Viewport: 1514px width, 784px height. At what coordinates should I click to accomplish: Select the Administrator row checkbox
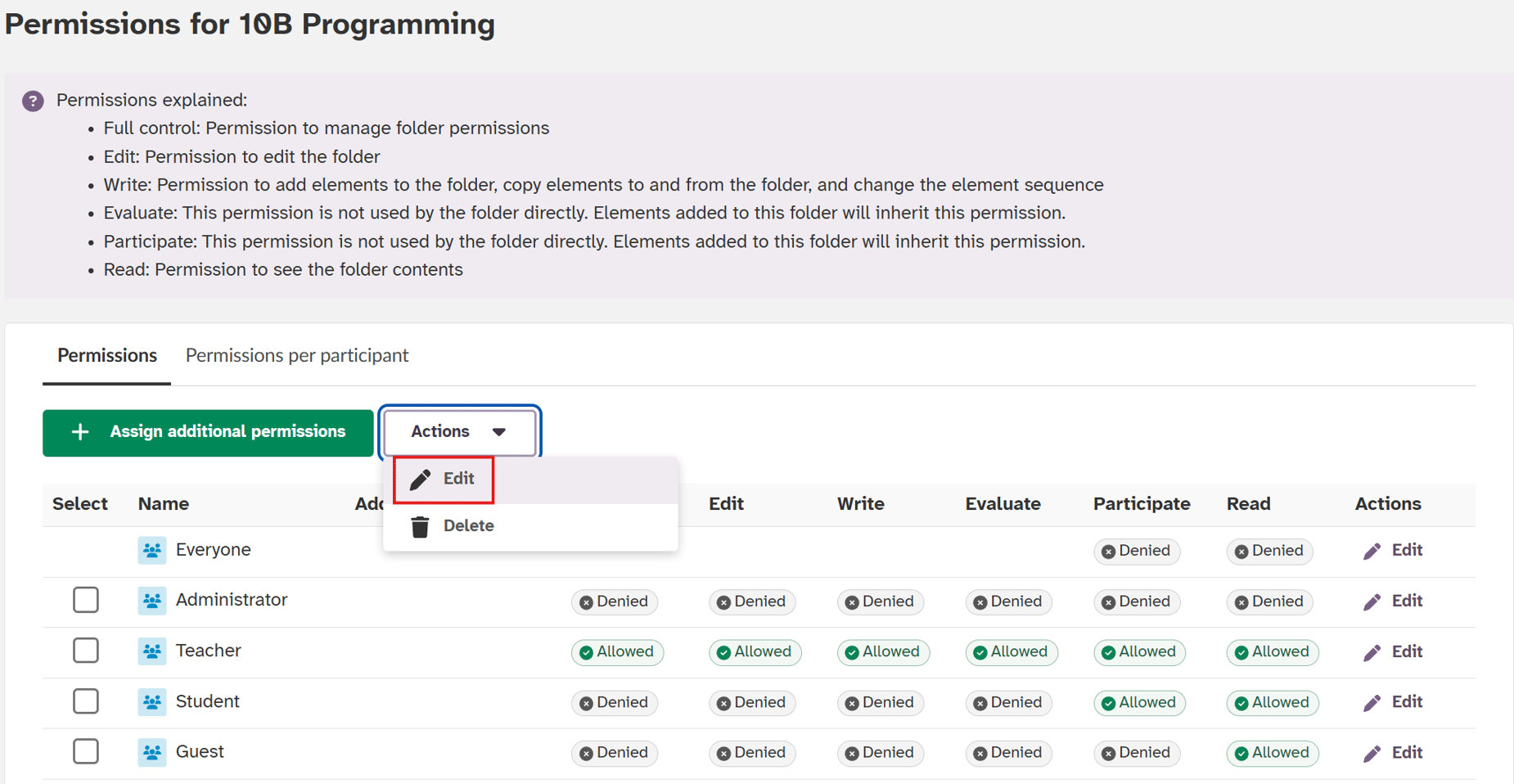[x=86, y=600]
